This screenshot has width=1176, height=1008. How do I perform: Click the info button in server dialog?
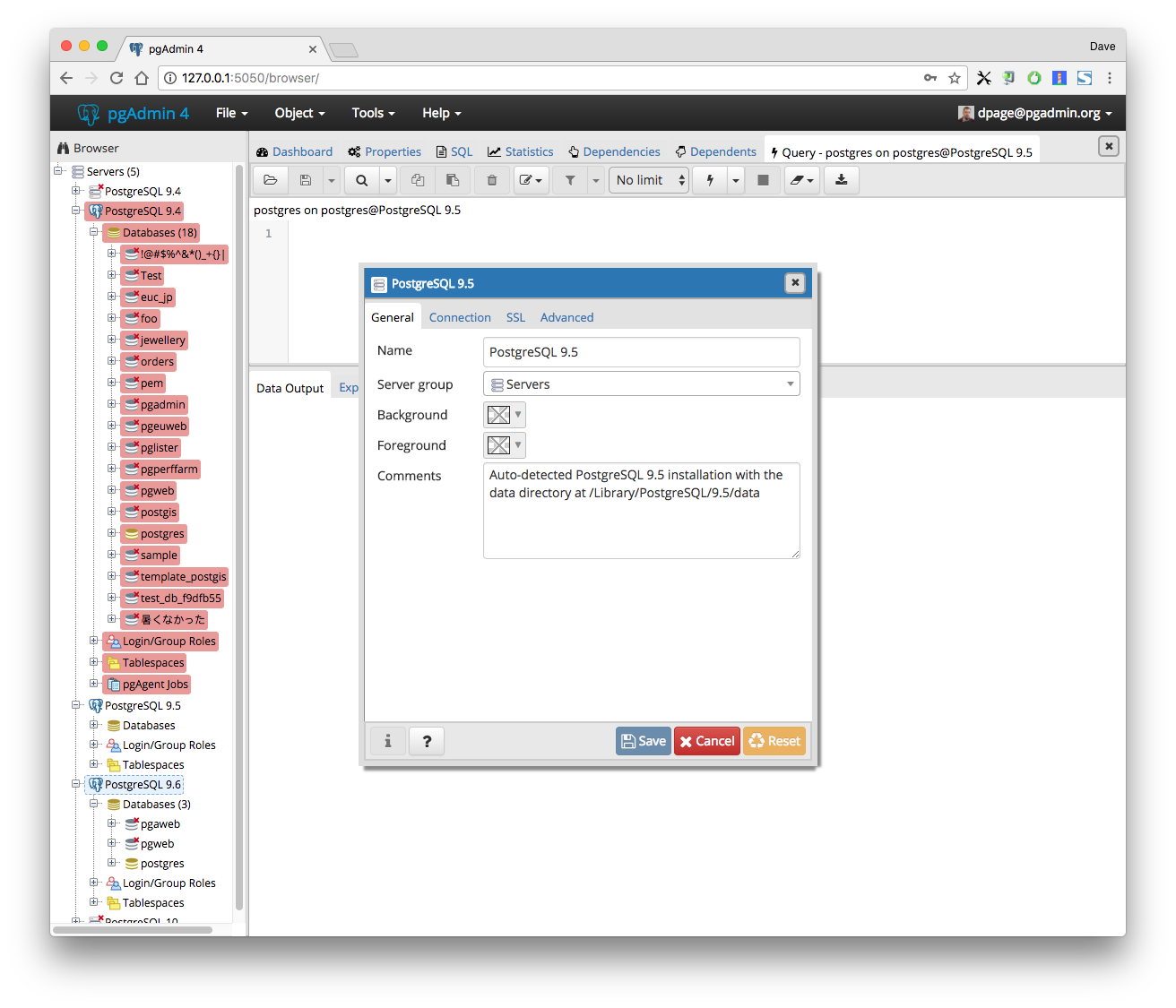(x=388, y=741)
